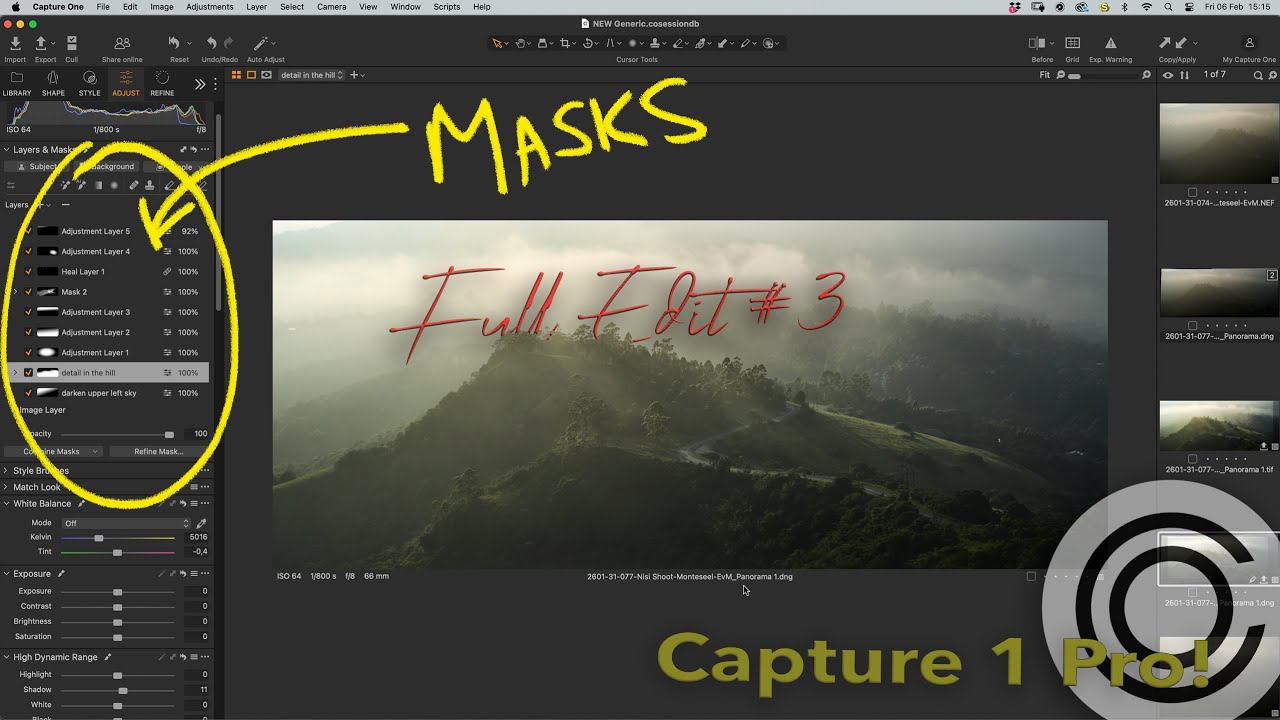
Task: Collapse the High Dynamic Range panel
Action: [6, 657]
